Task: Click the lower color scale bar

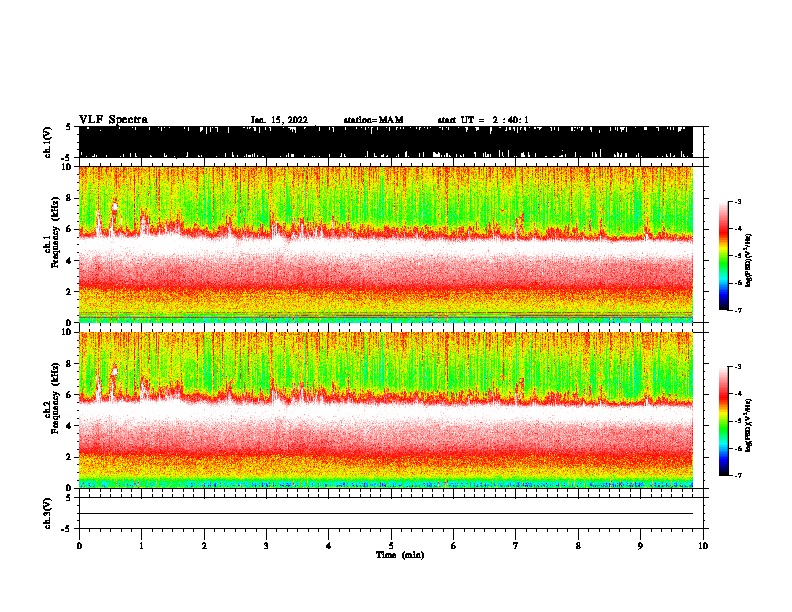Action: pyautogui.click(x=724, y=421)
